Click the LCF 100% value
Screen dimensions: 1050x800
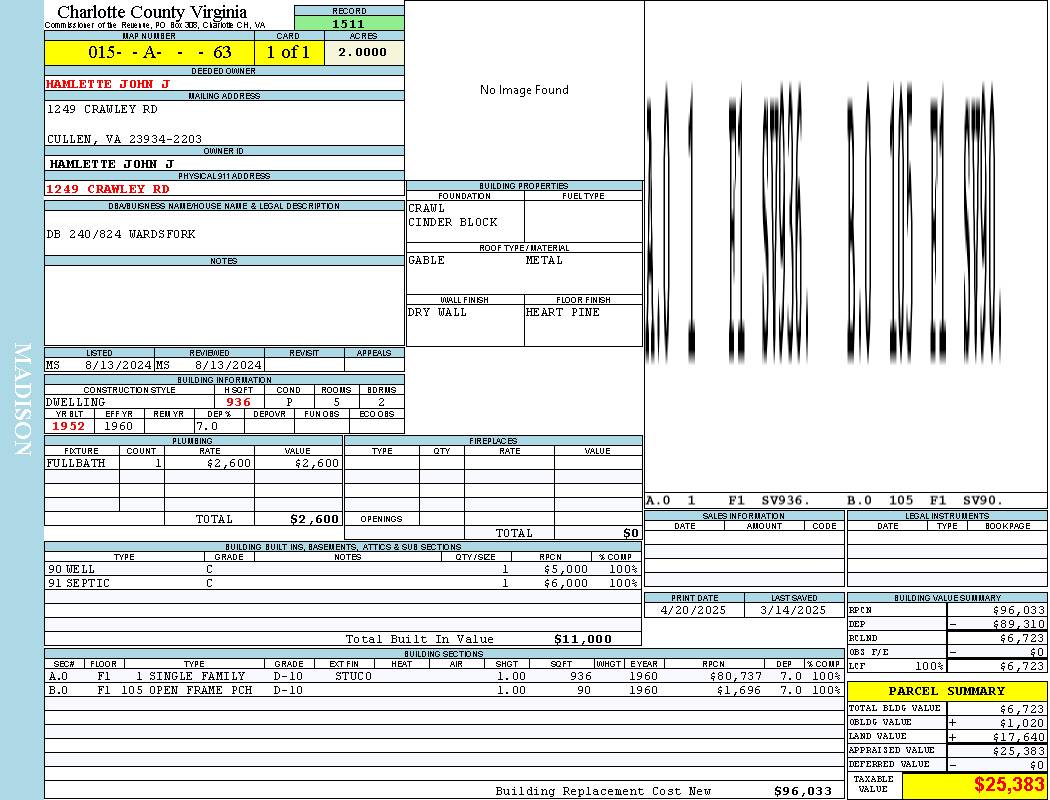[929, 666]
